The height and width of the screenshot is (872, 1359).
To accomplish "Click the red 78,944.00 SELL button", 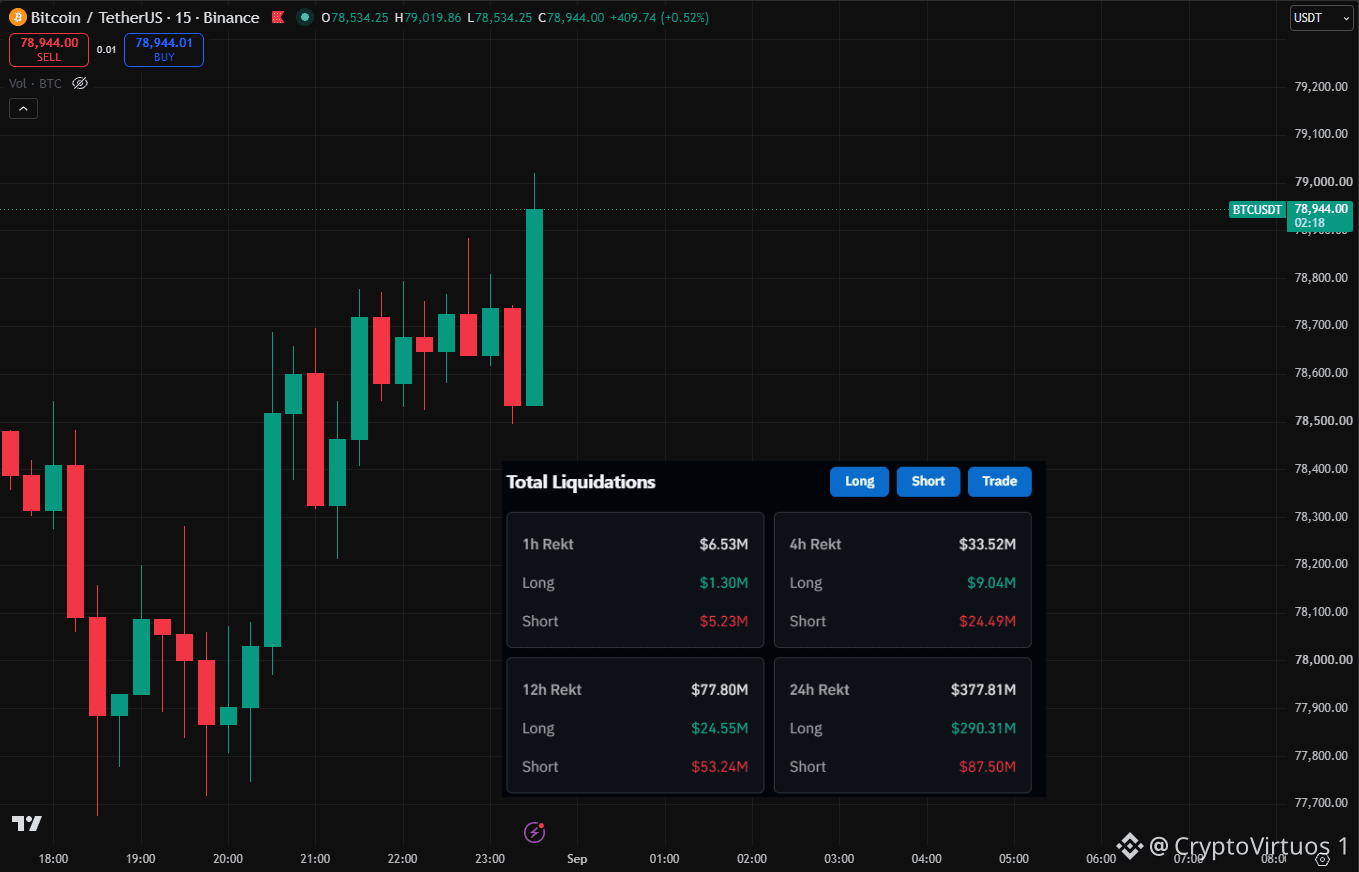I will point(49,50).
